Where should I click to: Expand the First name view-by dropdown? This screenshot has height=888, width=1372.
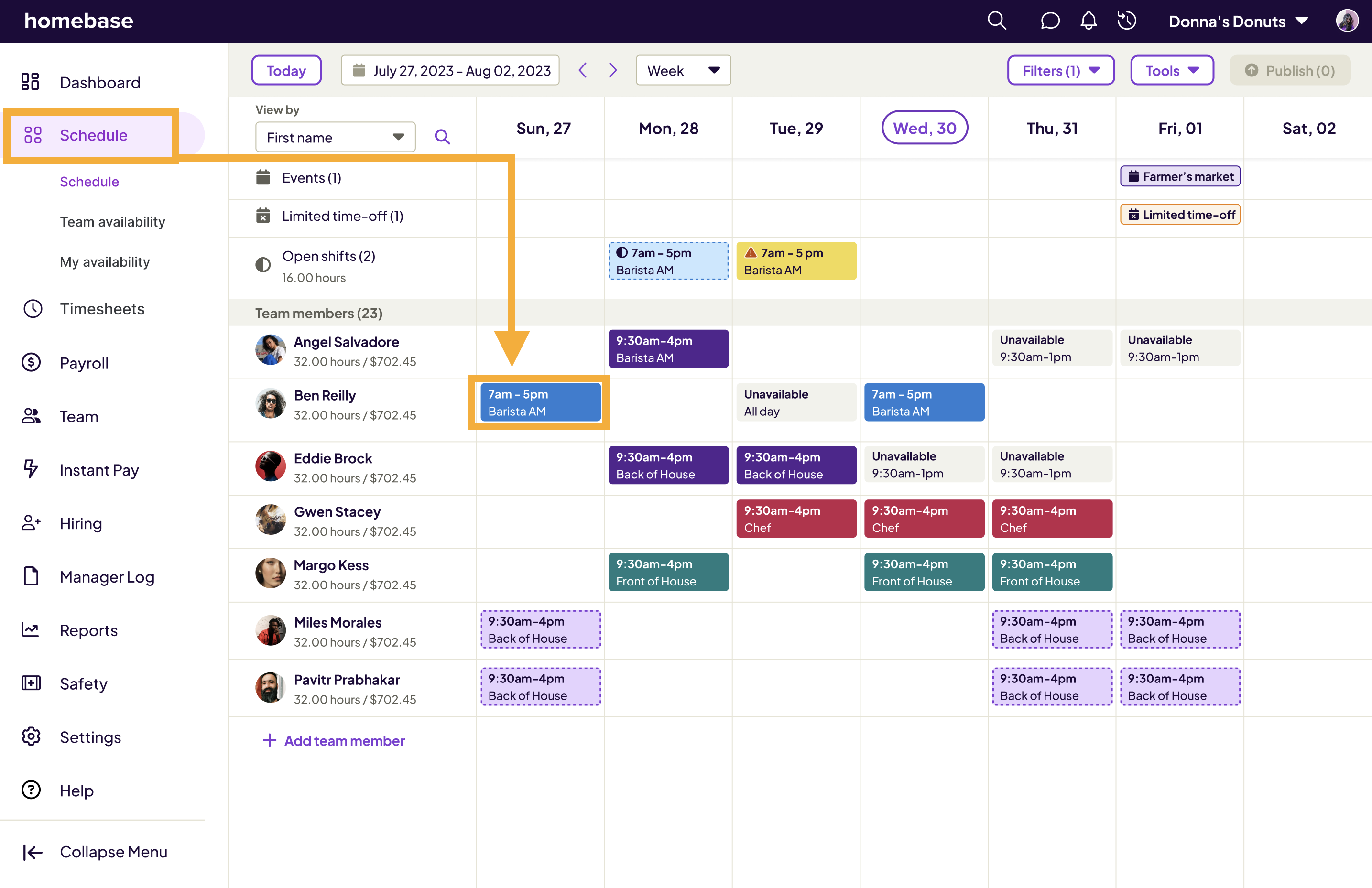point(335,137)
